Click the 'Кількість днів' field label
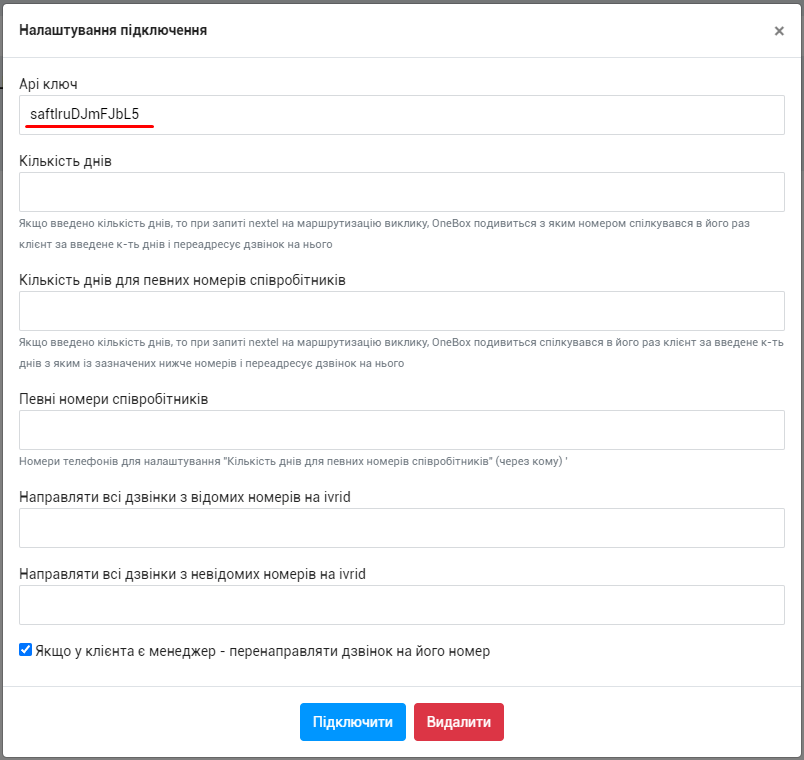Viewport: 804px width, 760px height. click(x=65, y=161)
